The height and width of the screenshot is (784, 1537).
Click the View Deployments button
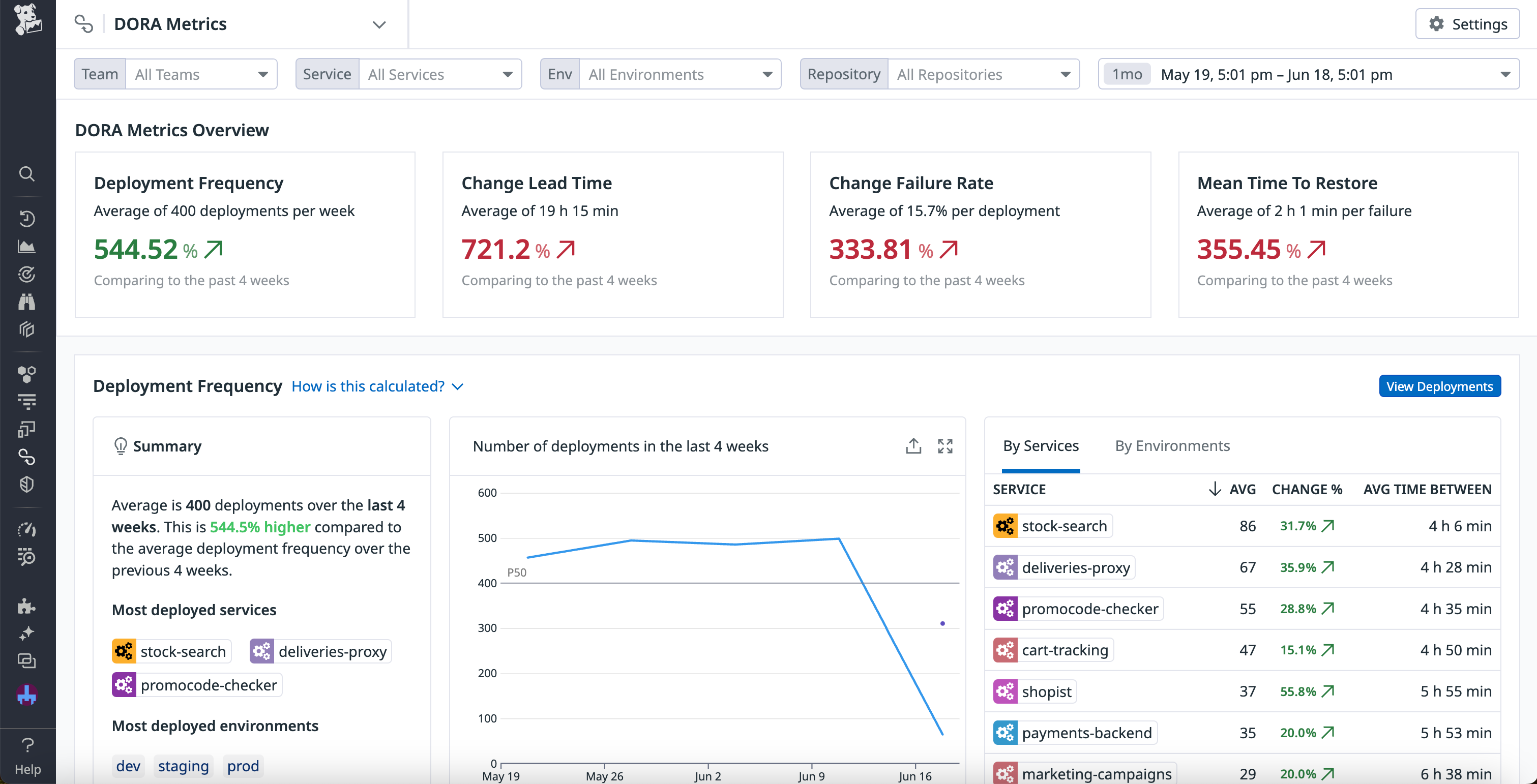pyautogui.click(x=1440, y=386)
